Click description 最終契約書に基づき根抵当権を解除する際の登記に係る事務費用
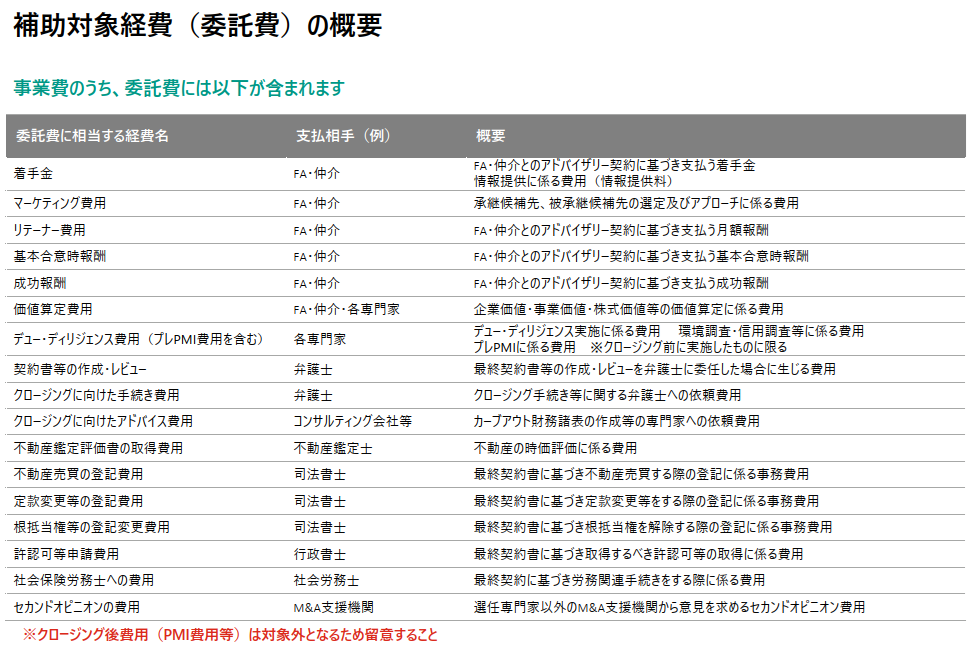Viewport: 980px width, 651px height. (653, 528)
